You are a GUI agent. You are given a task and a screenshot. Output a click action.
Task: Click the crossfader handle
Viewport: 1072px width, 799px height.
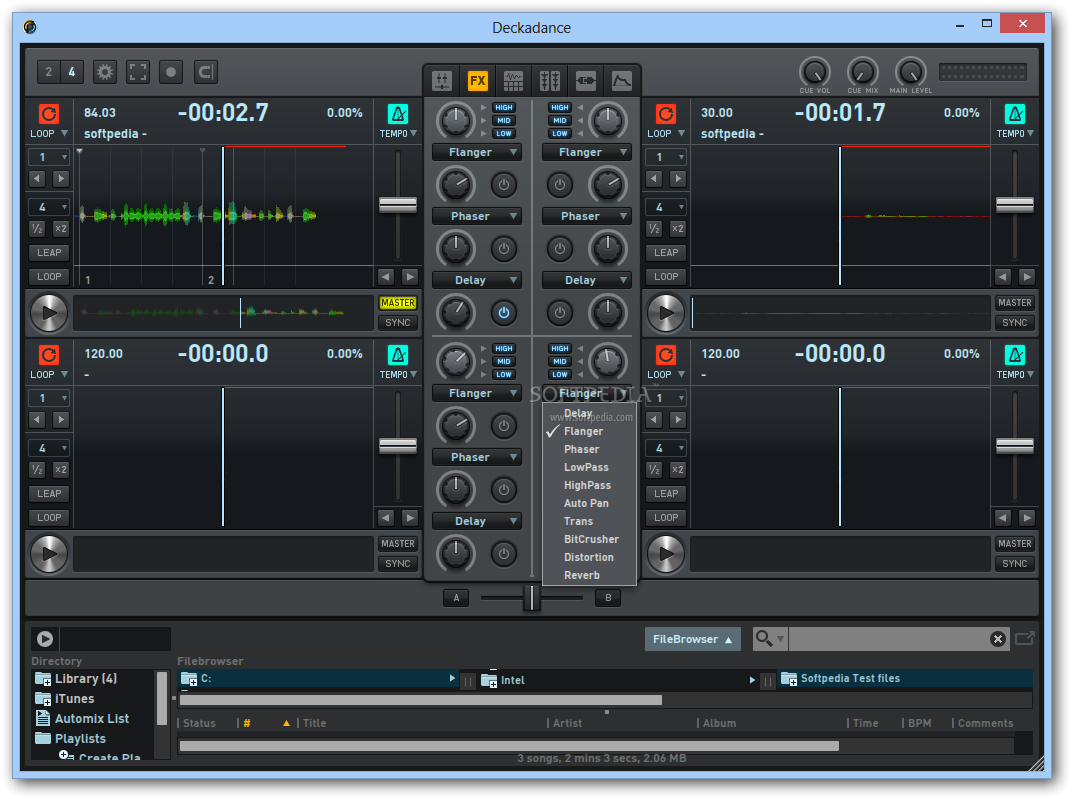tap(531, 597)
